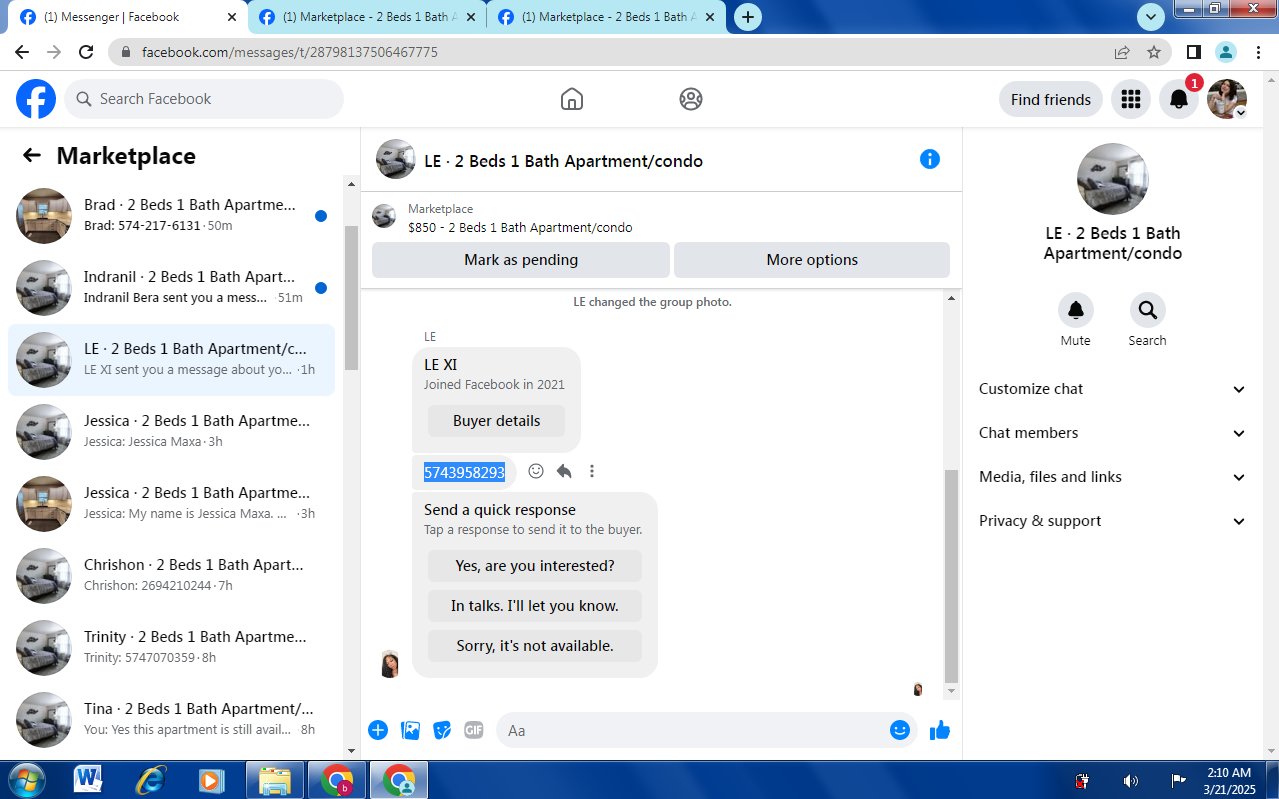This screenshot has width=1279, height=799.
Task: Open Tina conversation in list
Action: pyautogui.click(x=172, y=720)
